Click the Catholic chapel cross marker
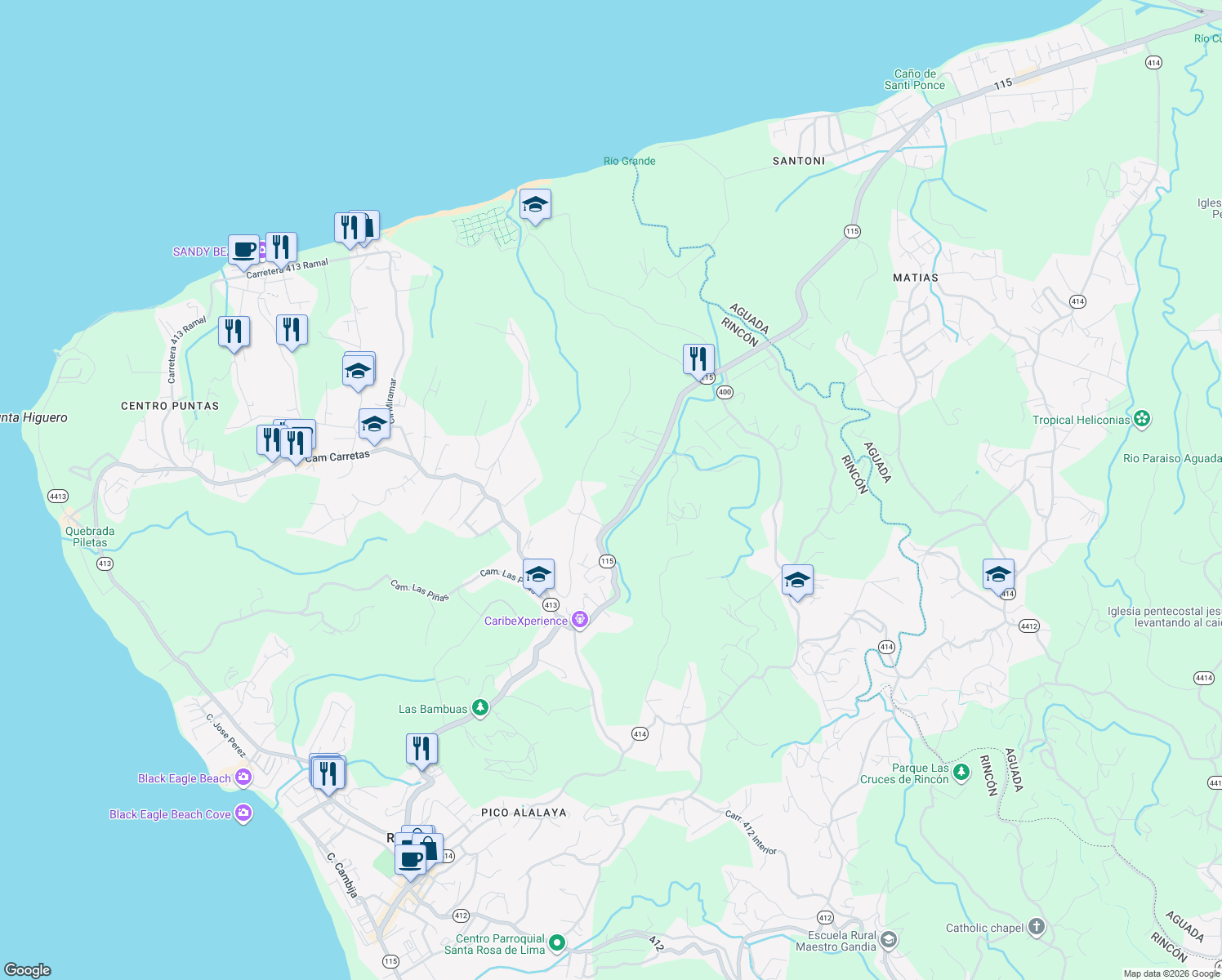The image size is (1222, 980). [1036, 927]
